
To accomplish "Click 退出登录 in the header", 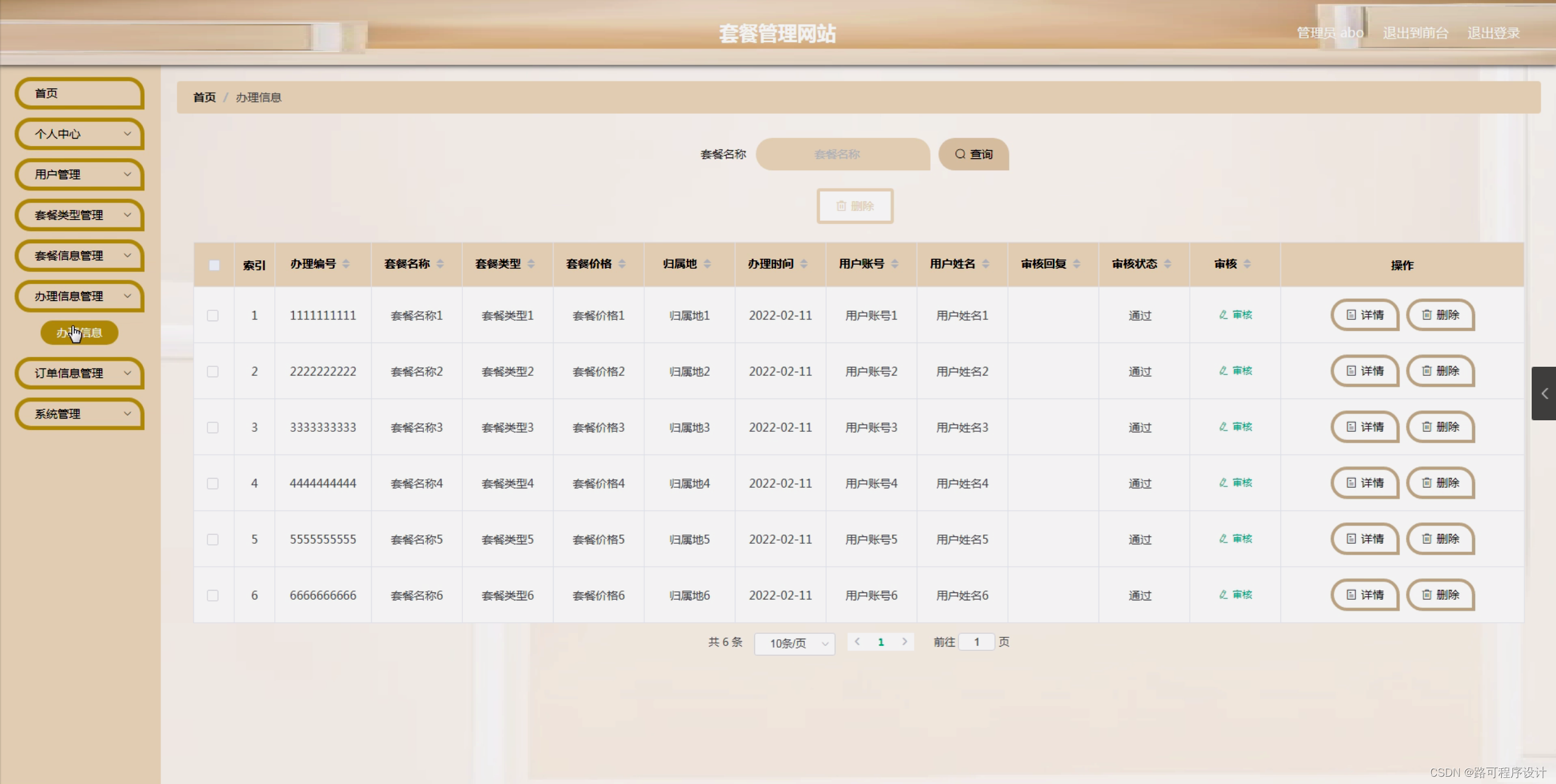I will [x=1493, y=33].
